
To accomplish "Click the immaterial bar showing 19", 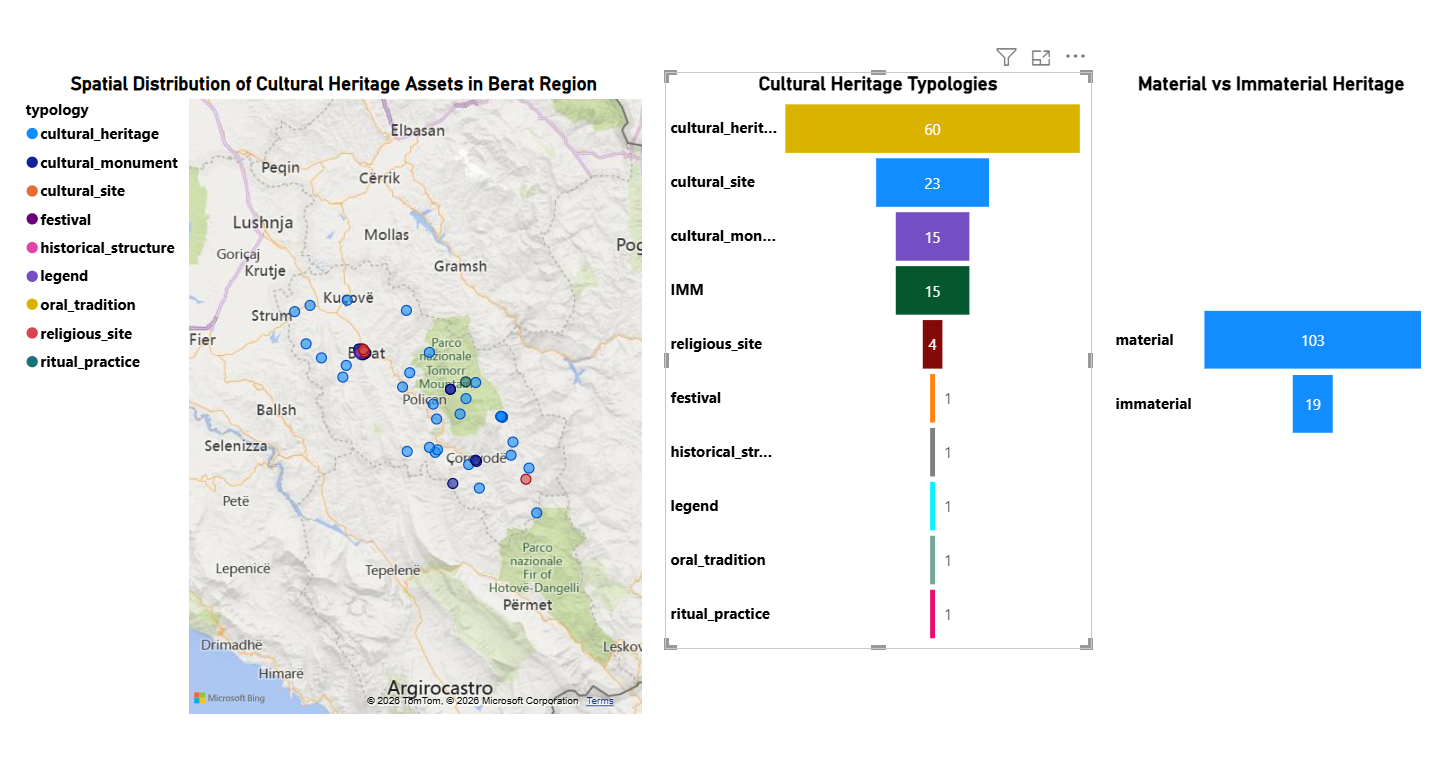I will pyautogui.click(x=1312, y=404).
